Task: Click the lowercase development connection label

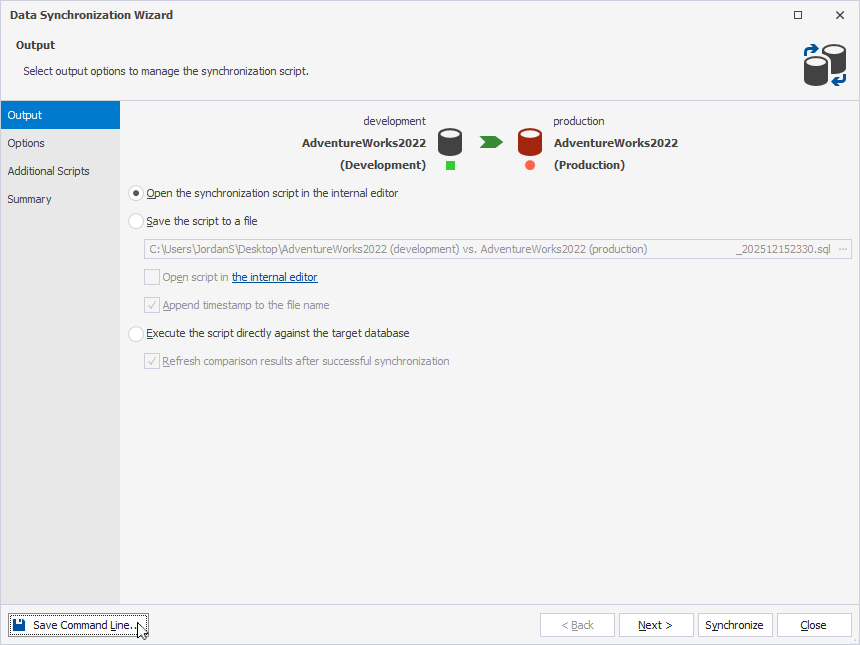Action: pos(394,121)
